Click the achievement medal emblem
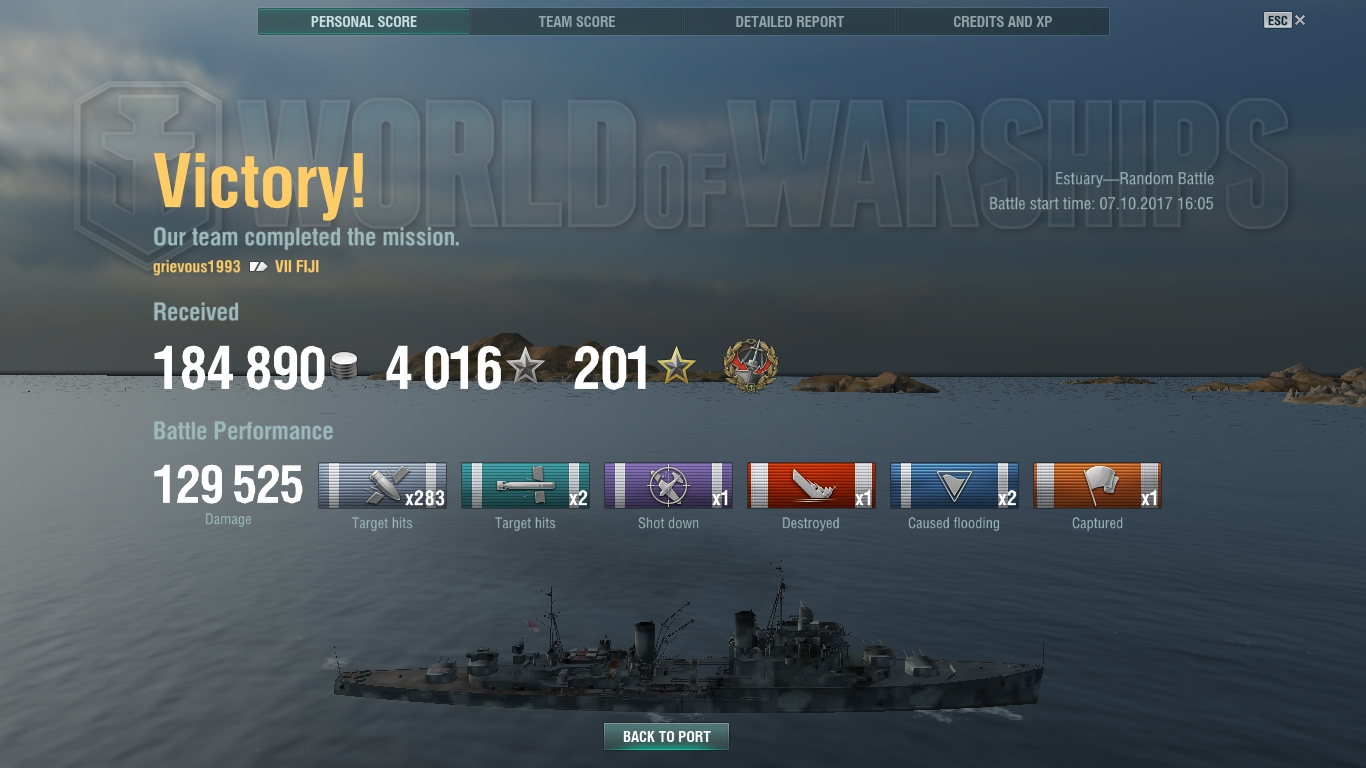1366x768 pixels. click(x=751, y=365)
